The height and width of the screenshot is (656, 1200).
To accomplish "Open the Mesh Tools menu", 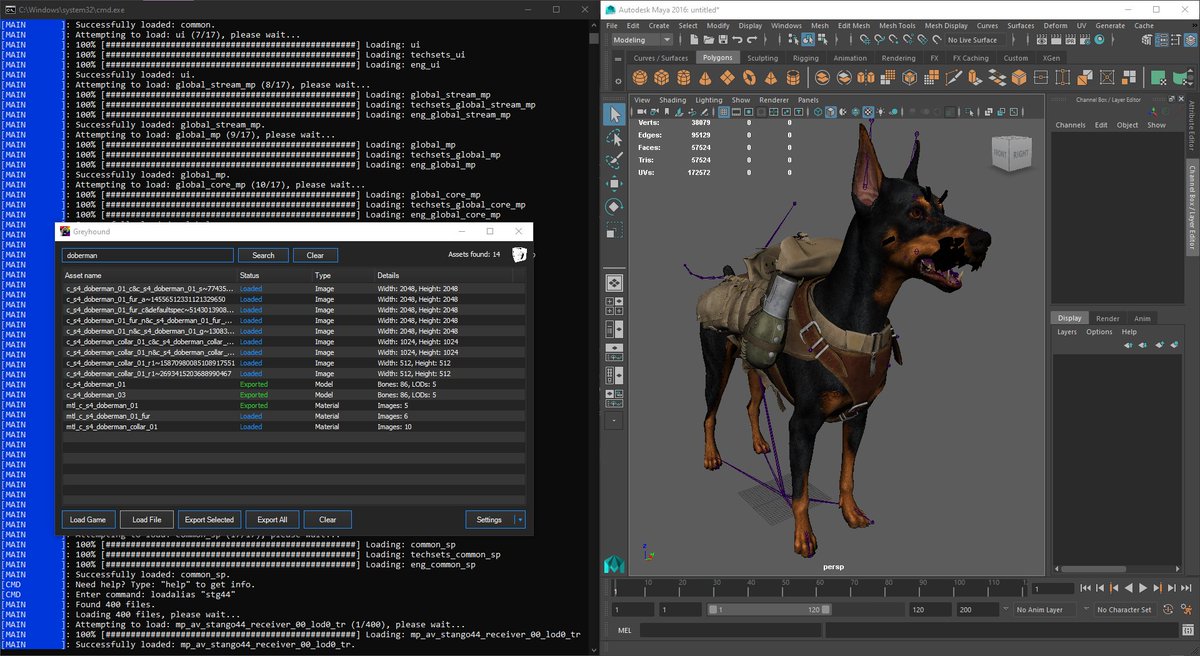I will point(897,25).
